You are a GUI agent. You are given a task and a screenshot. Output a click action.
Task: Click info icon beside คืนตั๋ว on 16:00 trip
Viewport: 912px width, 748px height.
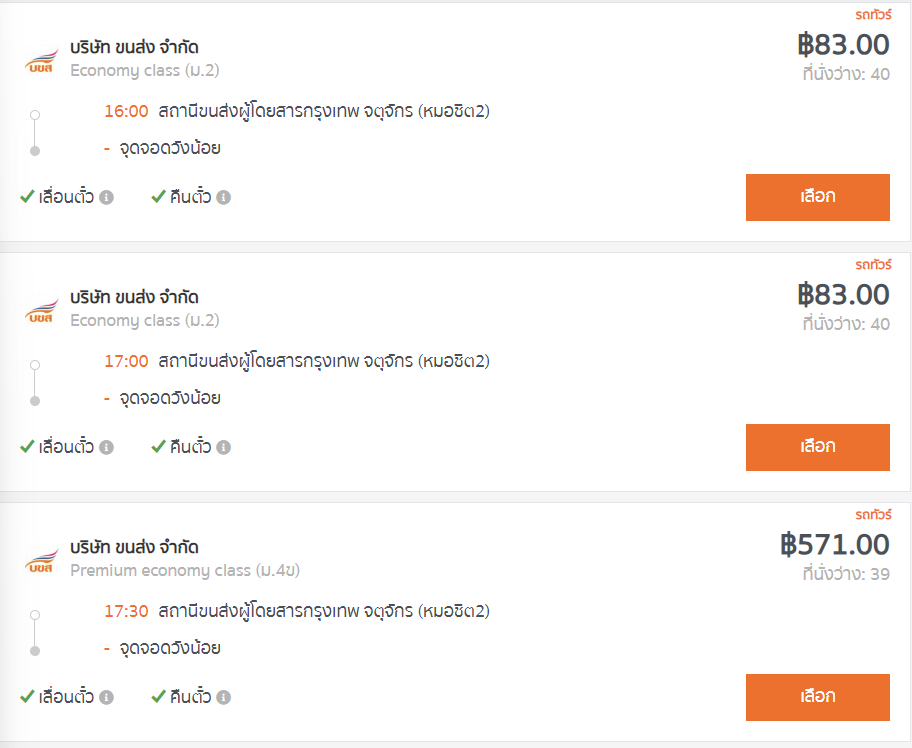[x=224, y=198]
